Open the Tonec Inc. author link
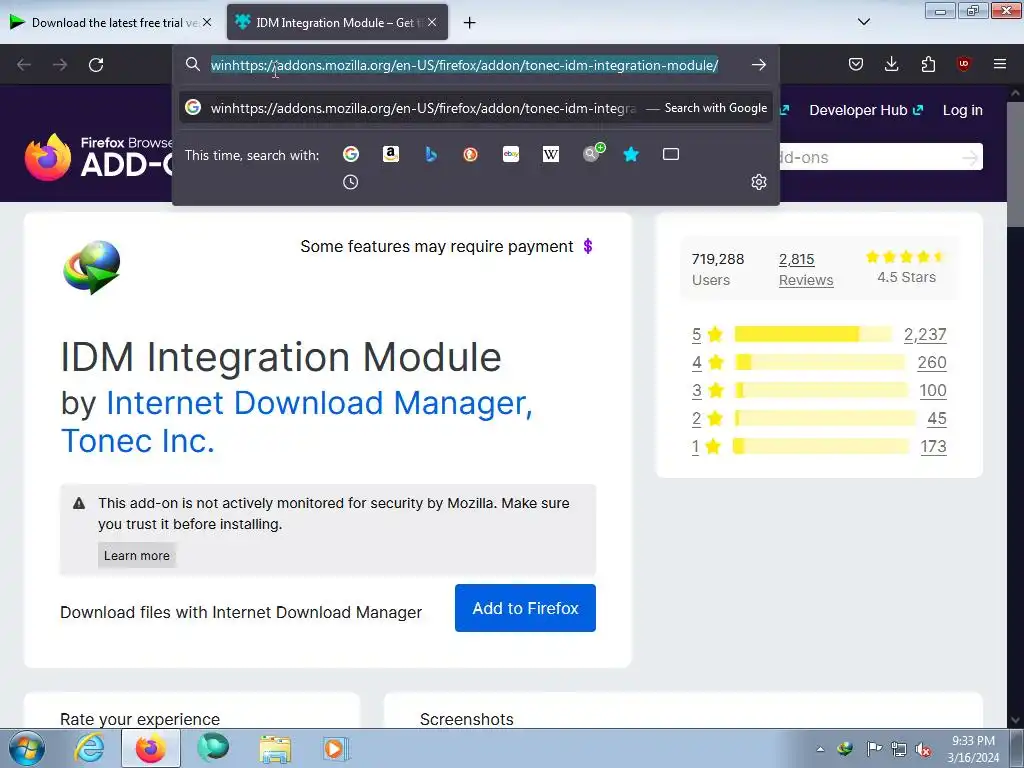Viewport: 1024px width, 768px height. click(138, 441)
